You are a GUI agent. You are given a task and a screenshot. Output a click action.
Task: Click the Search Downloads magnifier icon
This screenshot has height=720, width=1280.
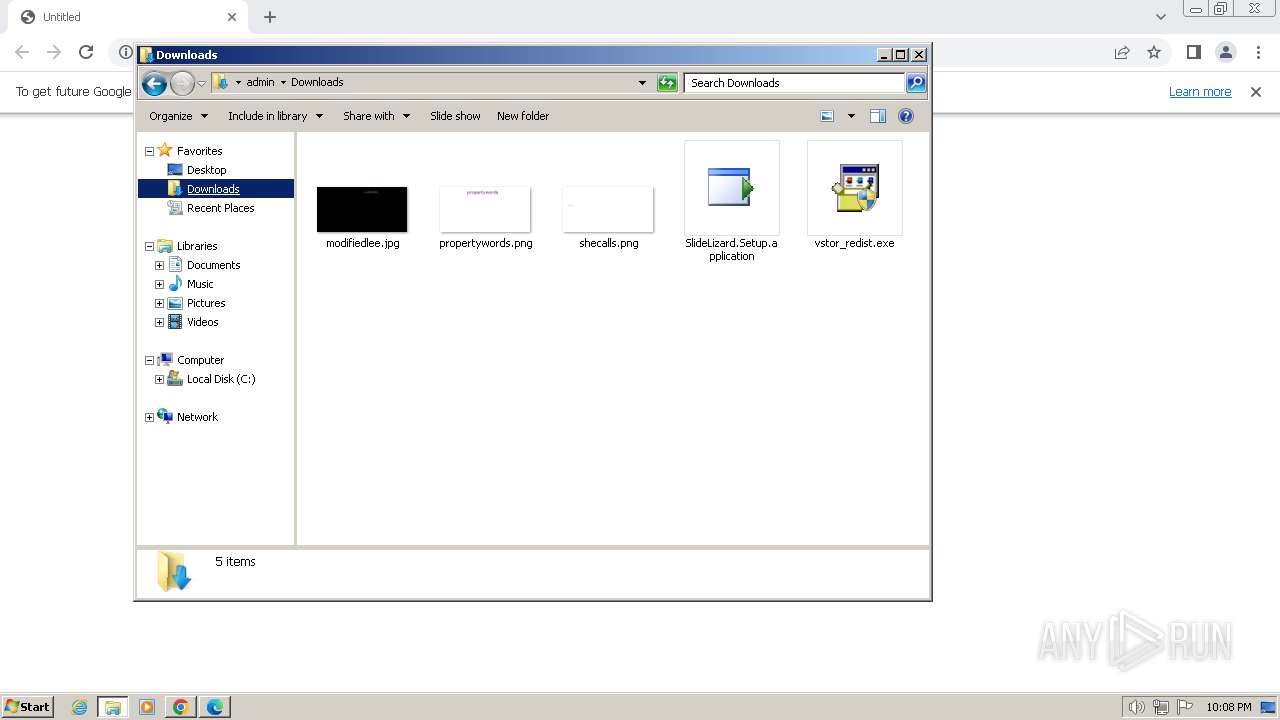(916, 83)
